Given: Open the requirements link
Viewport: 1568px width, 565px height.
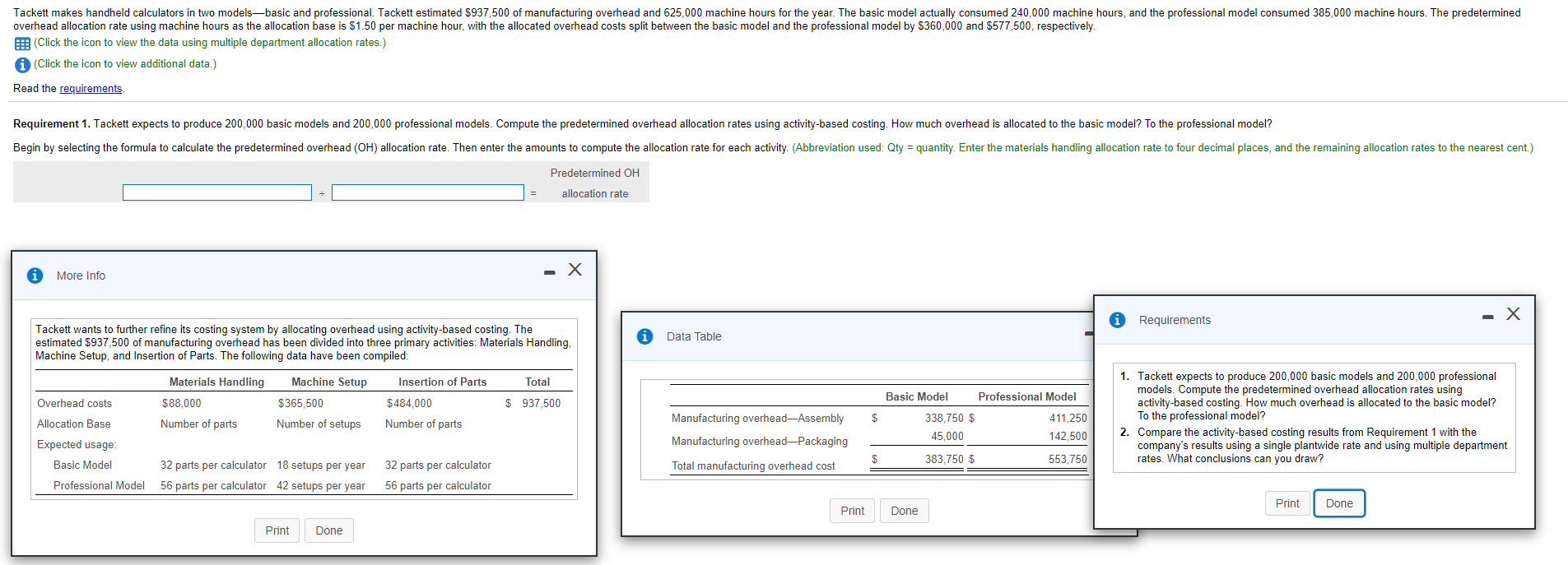Looking at the screenshot, I should coord(91,89).
